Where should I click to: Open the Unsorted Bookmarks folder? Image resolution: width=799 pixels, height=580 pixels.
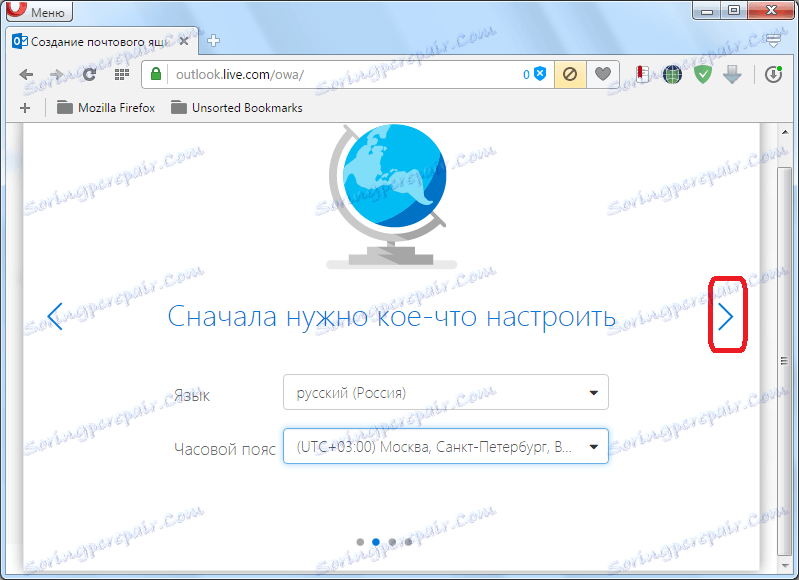237,108
